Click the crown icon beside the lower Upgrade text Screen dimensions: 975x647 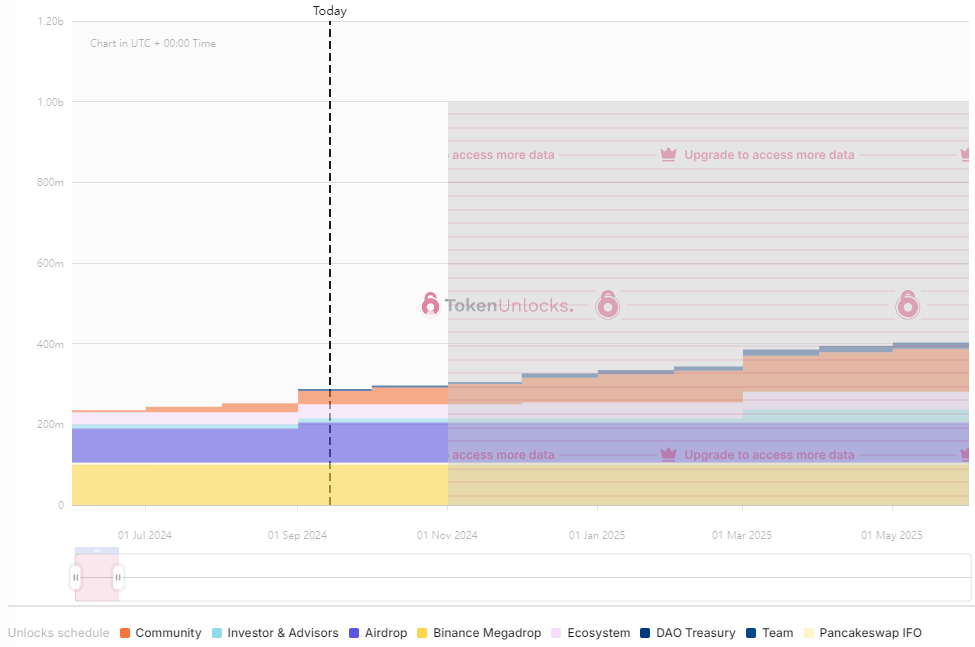pyautogui.click(x=669, y=455)
